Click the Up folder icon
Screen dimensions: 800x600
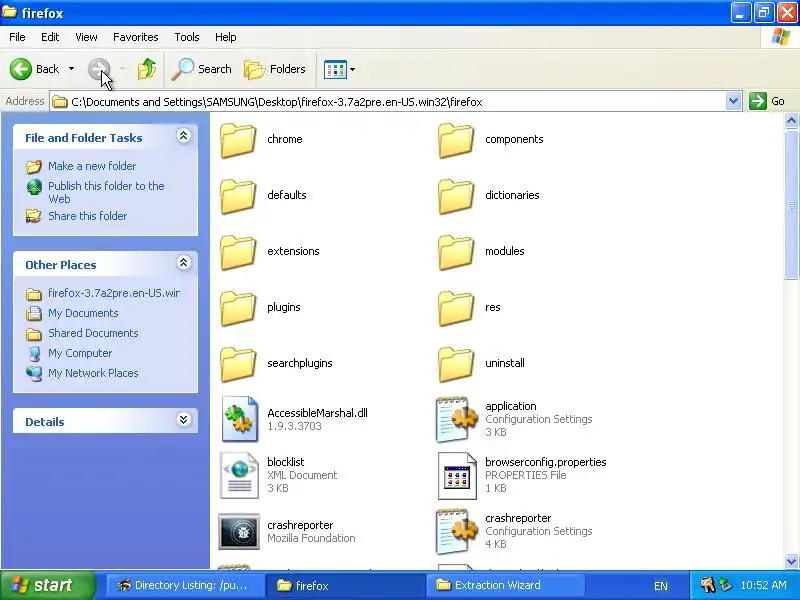coord(146,69)
